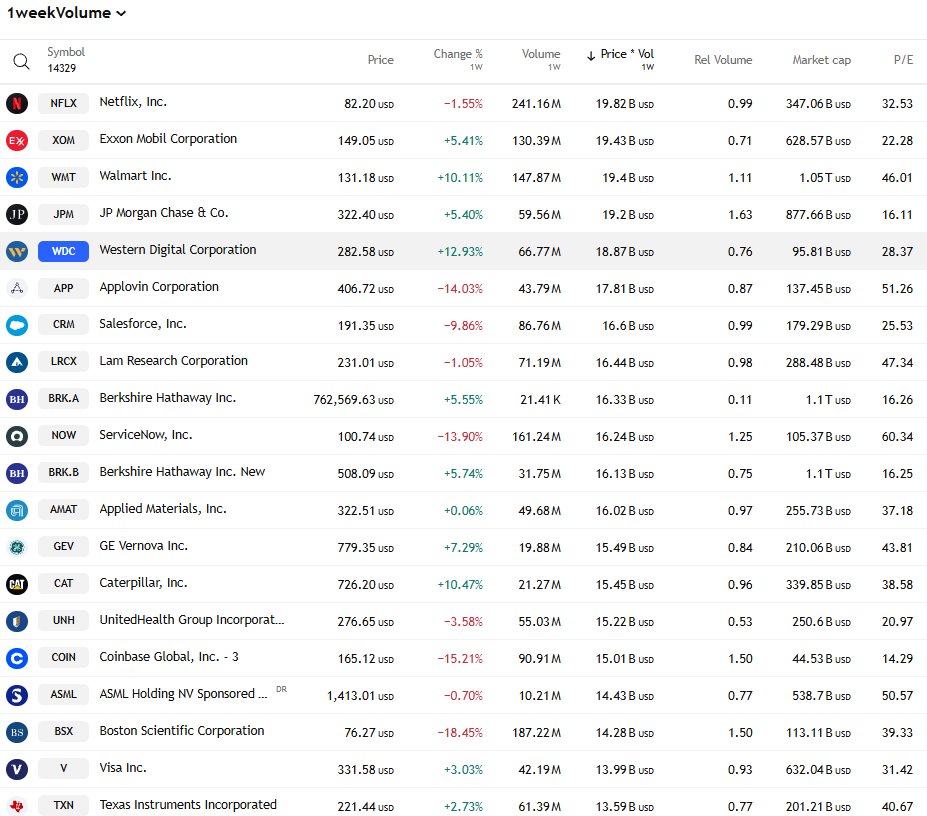Click the Texas Instruments logo icon
927x816 pixels.
coord(17,806)
